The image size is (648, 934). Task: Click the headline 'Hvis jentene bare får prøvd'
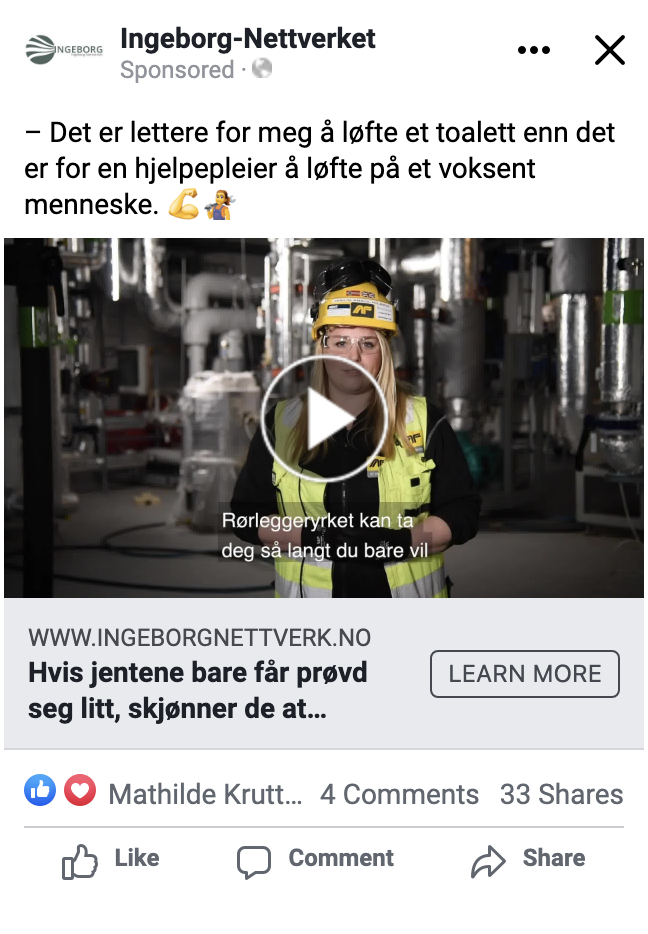198,673
